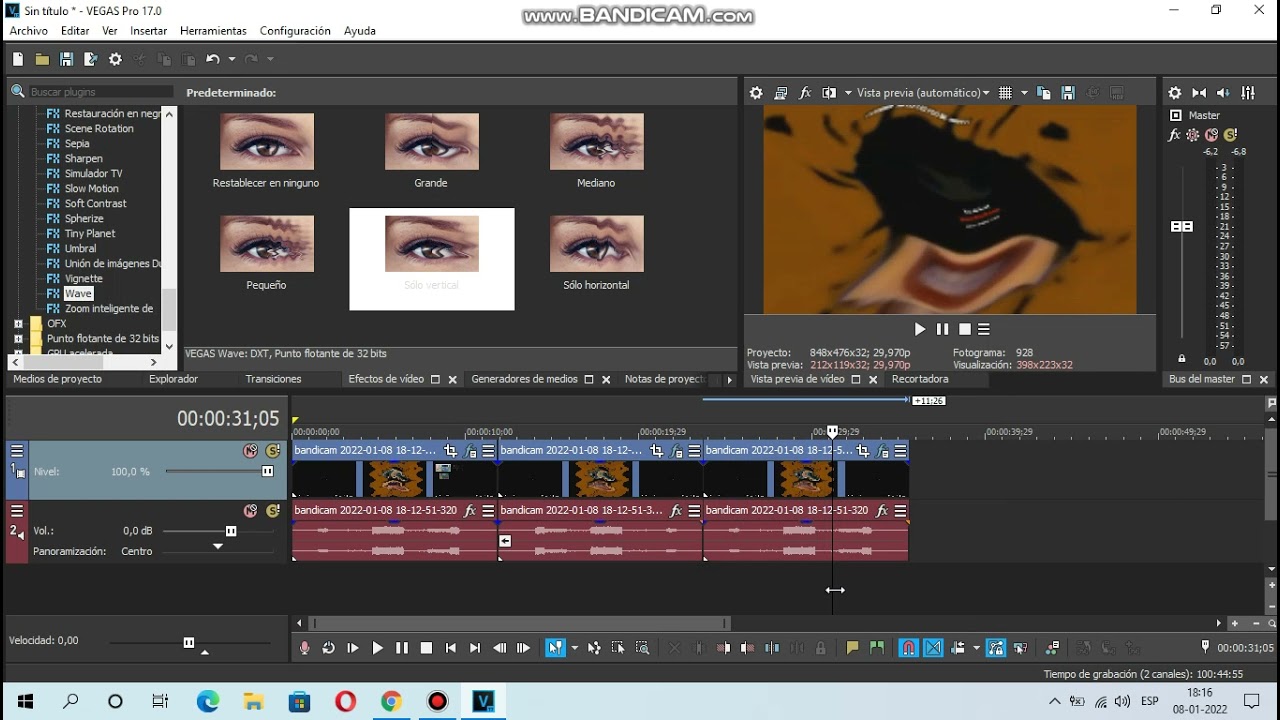
Task: Save the project using the toolbar disk icon
Action: (x=66, y=60)
